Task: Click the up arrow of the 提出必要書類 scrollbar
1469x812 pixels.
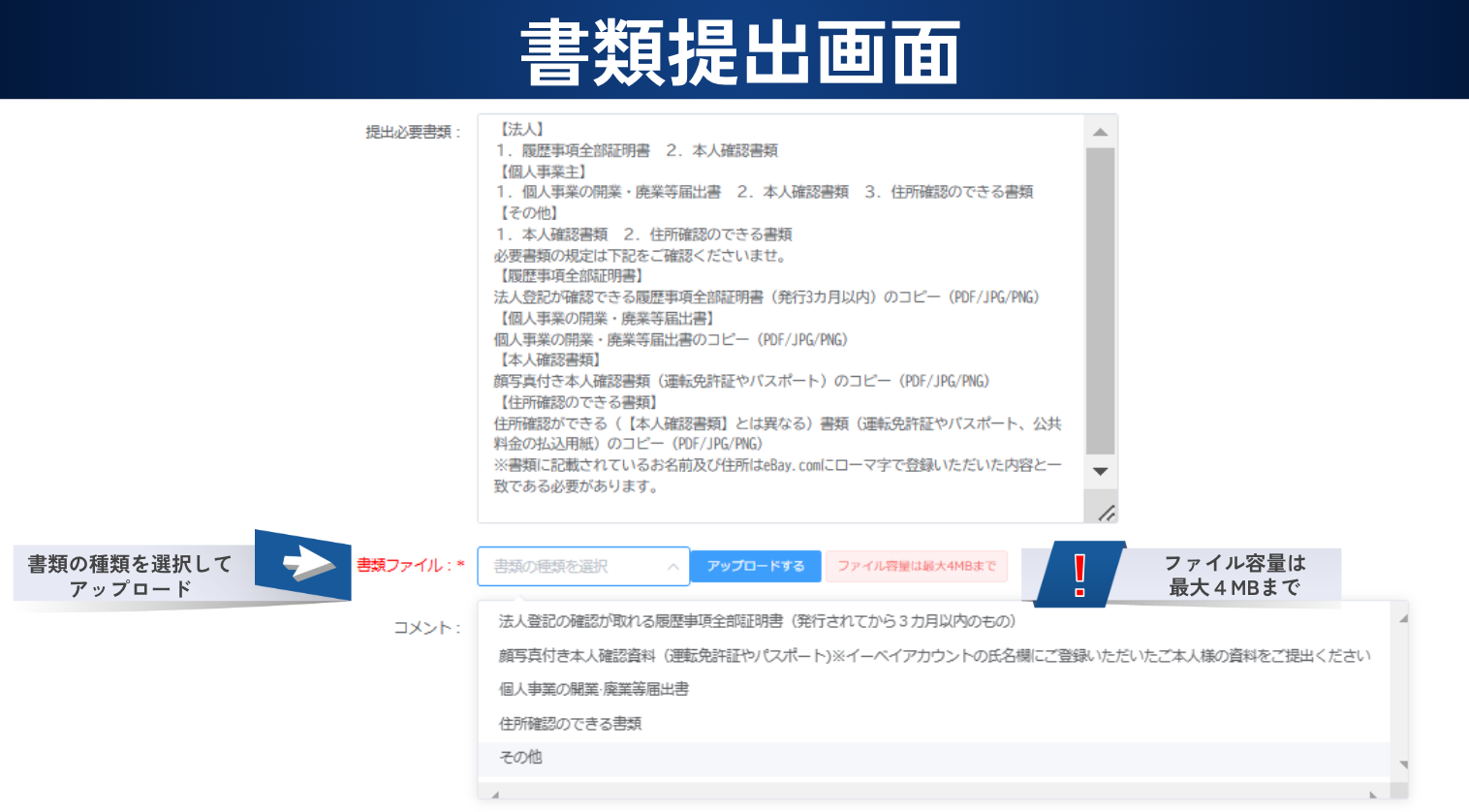Action: click(1100, 132)
